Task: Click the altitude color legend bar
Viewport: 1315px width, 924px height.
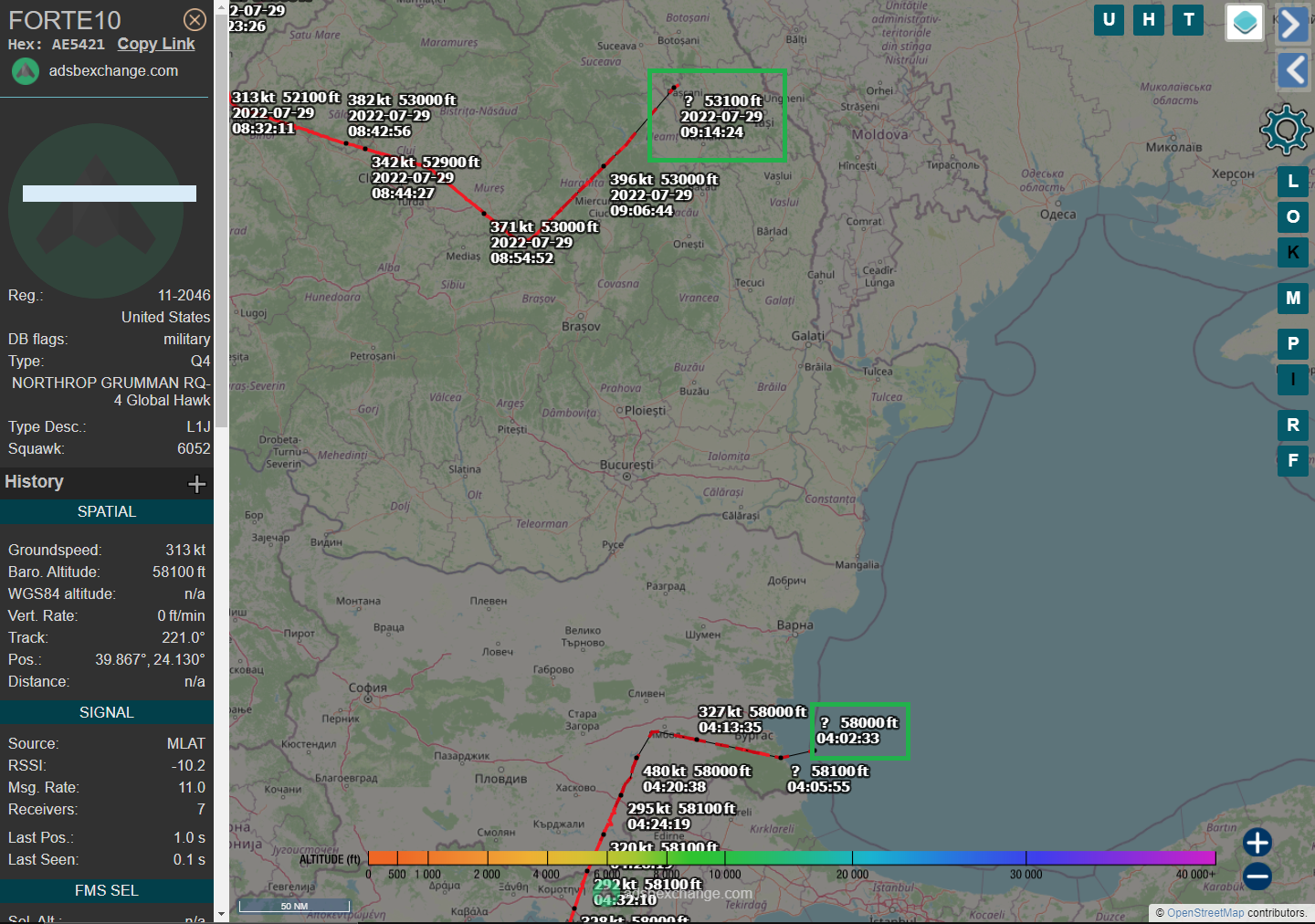Action: (792, 858)
